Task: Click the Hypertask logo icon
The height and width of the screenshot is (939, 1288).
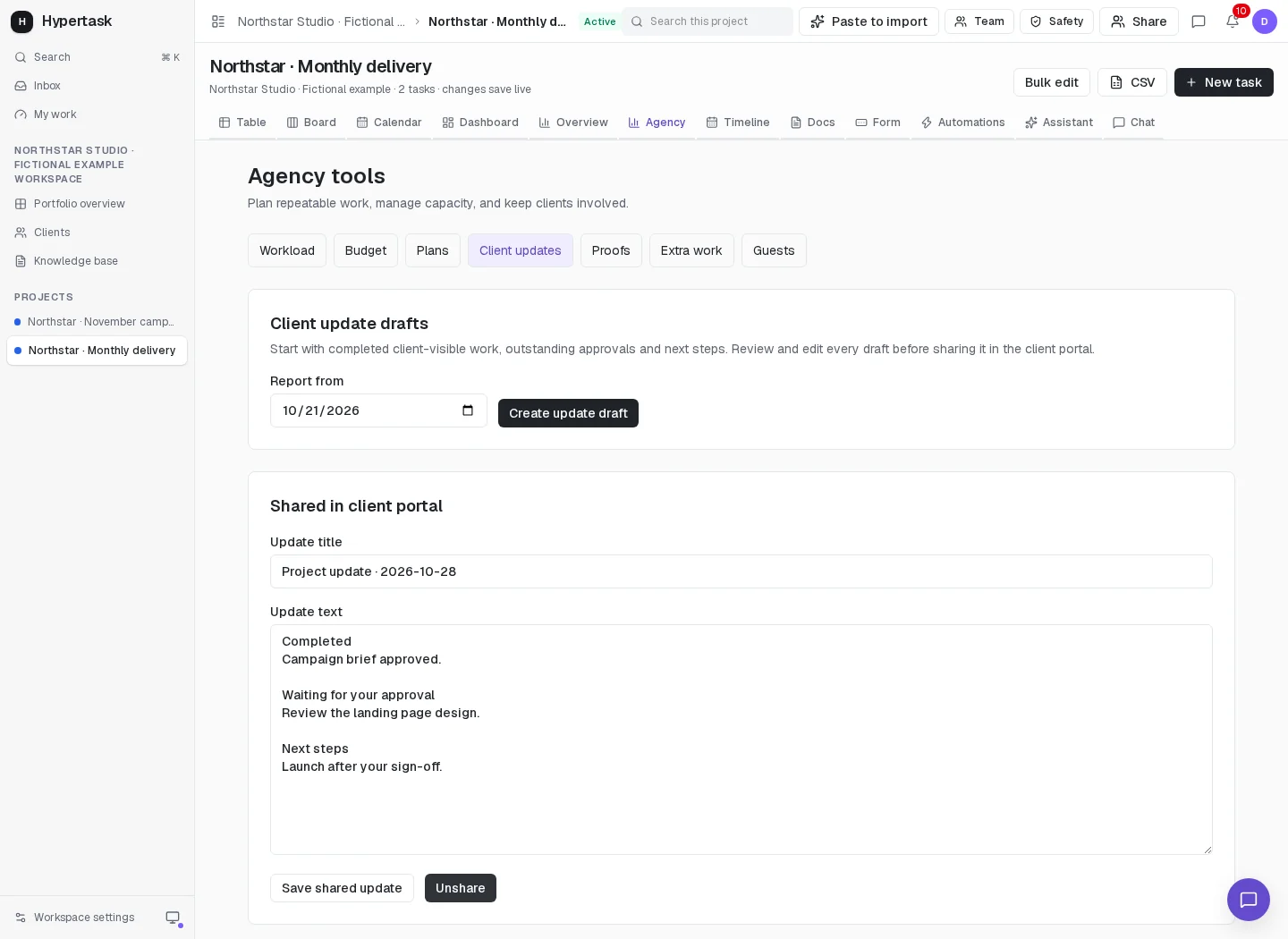Action: [x=21, y=21]
